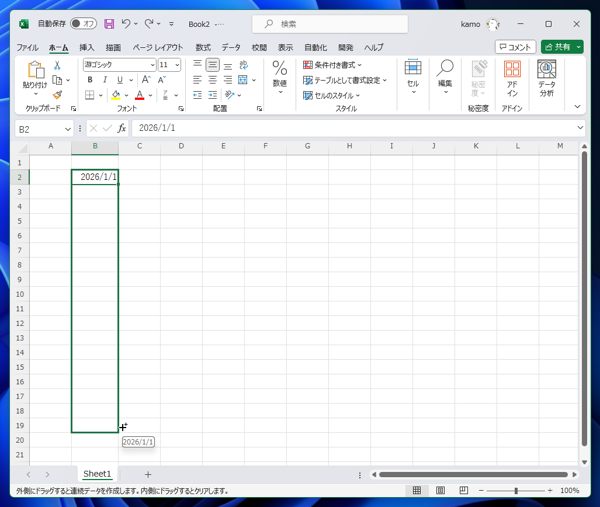Click the Paste clipboard icon

(x=36, y=70)
